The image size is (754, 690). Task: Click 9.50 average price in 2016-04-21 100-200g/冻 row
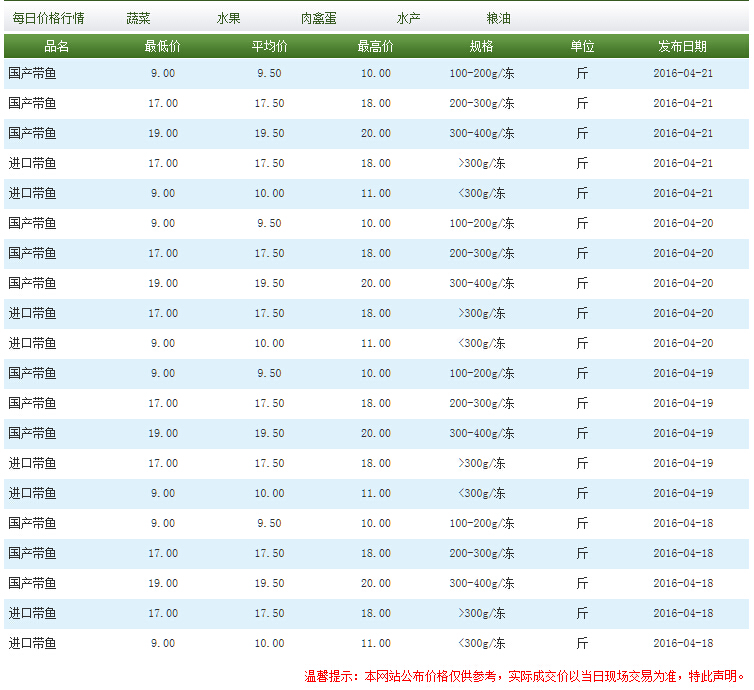269,74
